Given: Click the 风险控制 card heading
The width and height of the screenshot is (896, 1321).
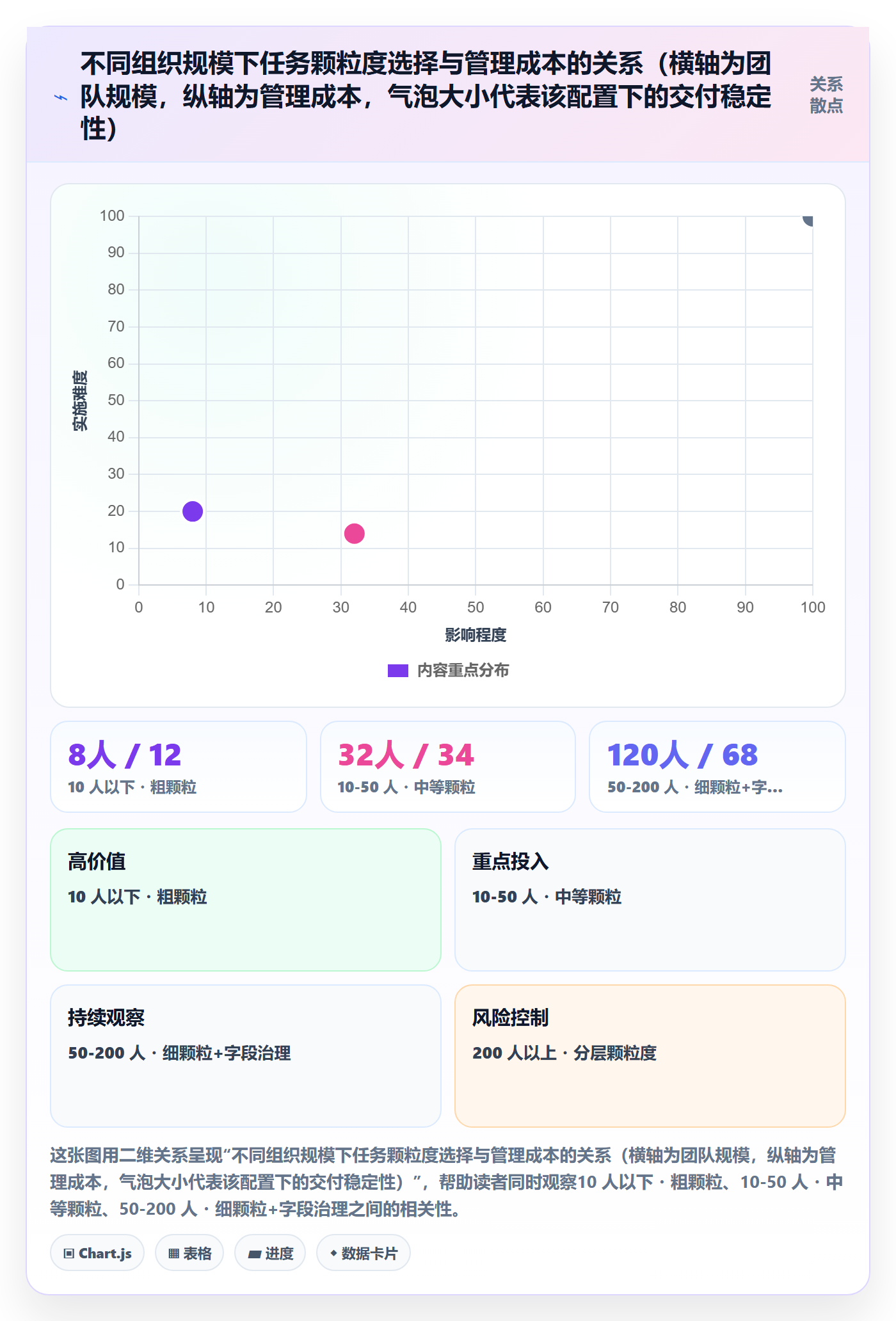Looking at the screenshot, I should tap(511, 1018).
